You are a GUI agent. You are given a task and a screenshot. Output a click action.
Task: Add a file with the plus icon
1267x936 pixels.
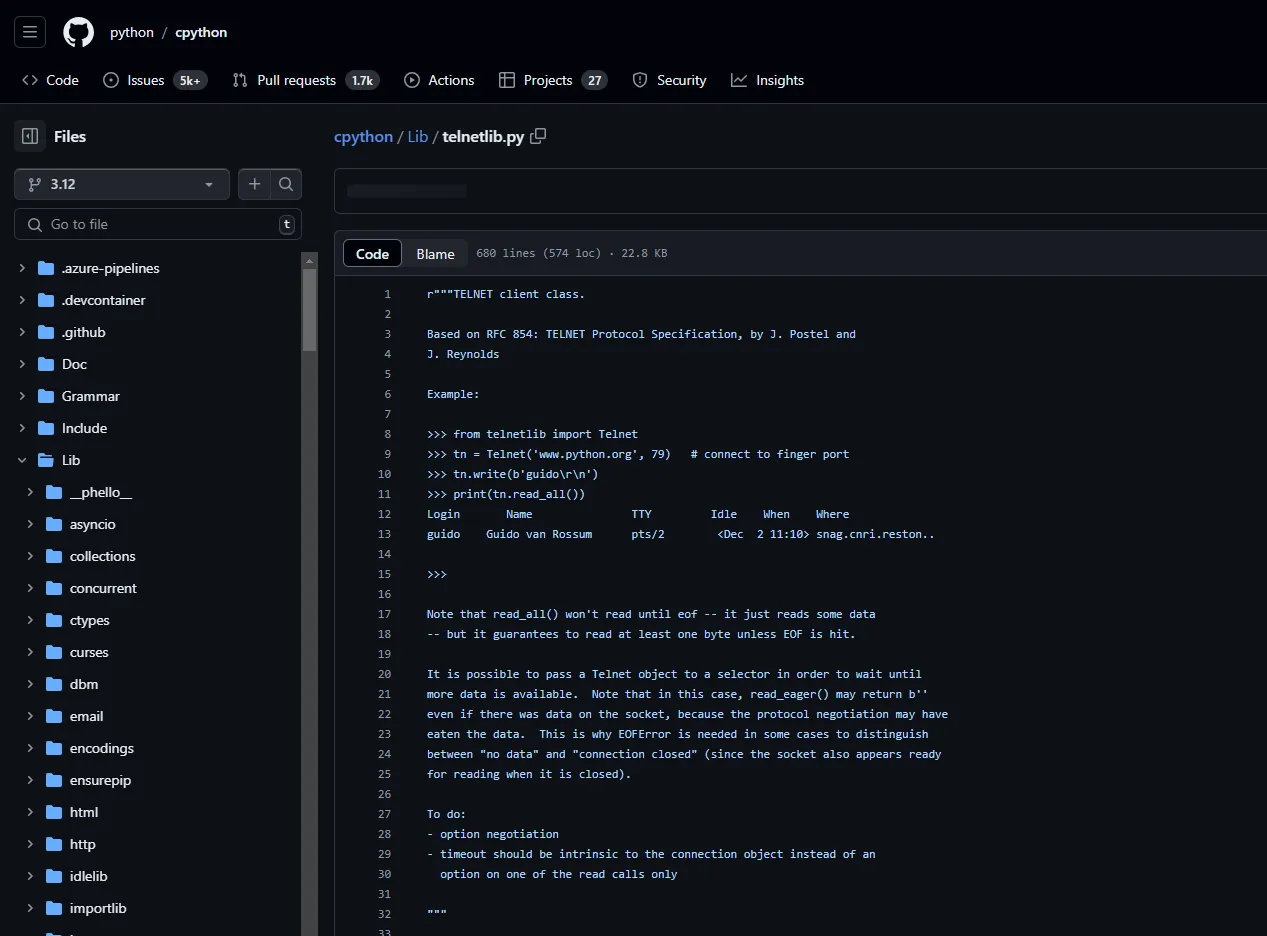tap(254, 184)
